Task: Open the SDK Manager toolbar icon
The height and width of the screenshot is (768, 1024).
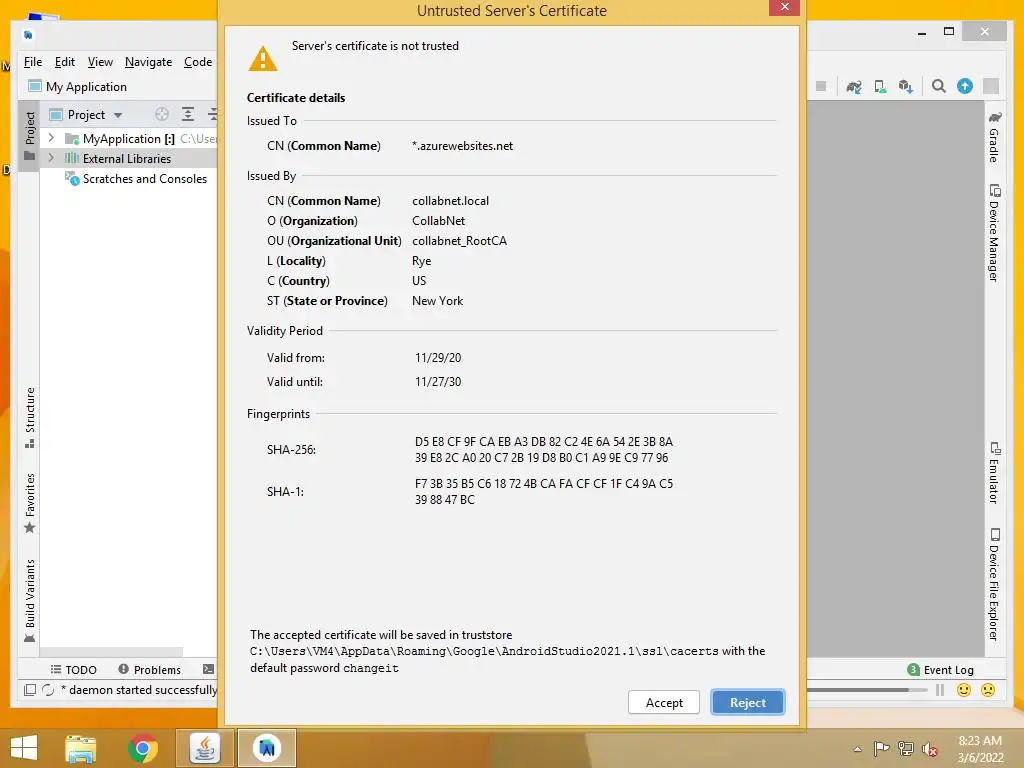Action: pos(905,86)
